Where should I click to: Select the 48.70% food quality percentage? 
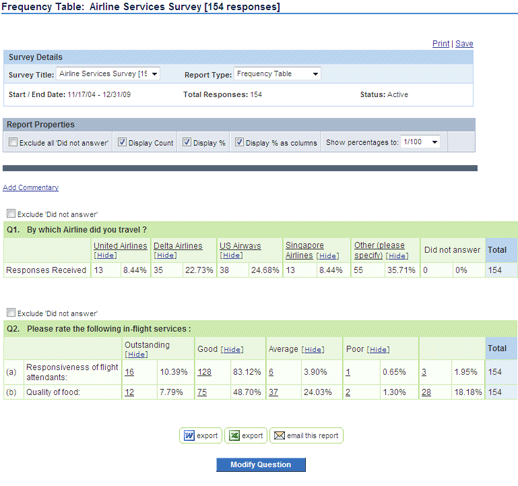(247, 392)
